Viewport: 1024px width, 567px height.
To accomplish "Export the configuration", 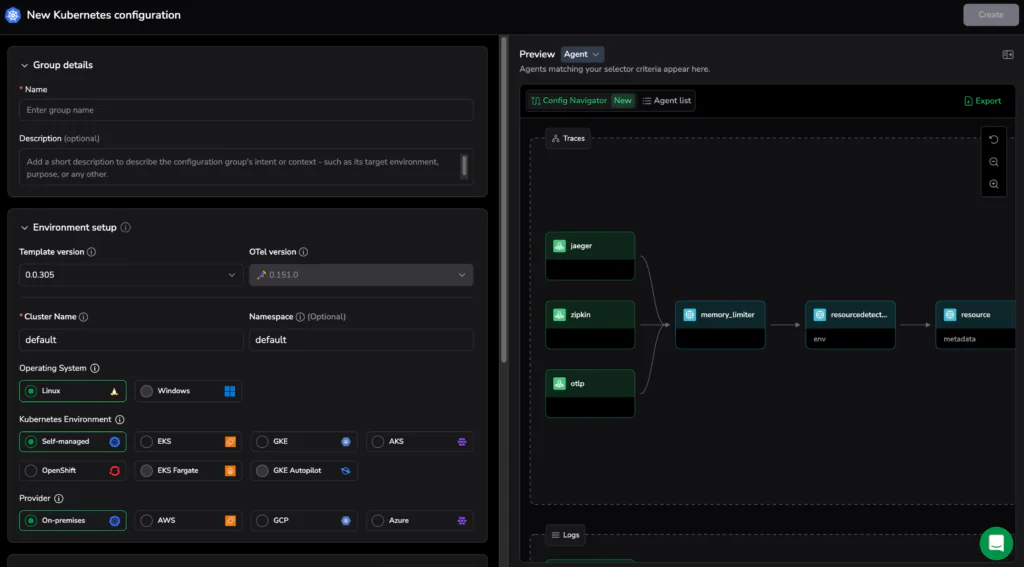I will click(x=982, y=101).
